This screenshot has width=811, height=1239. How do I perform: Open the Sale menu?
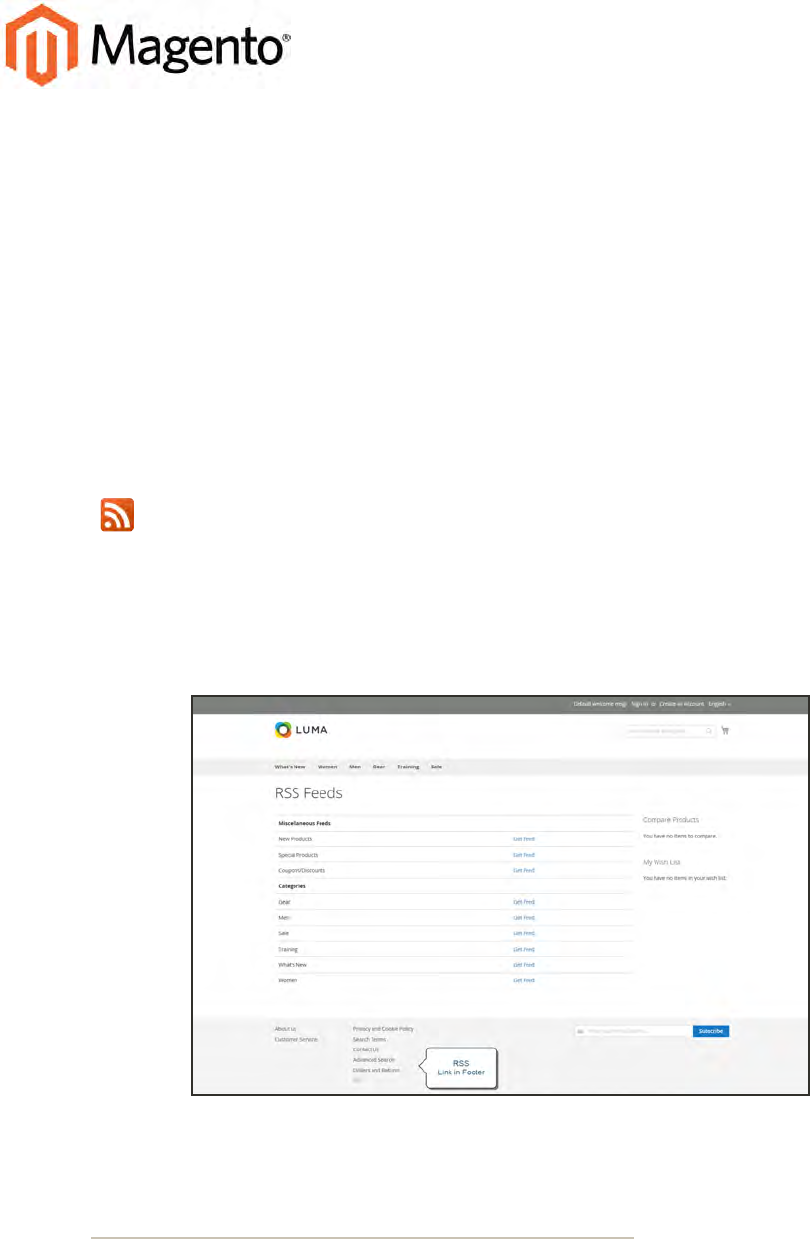pyautogui.click(x=436, y=766)
